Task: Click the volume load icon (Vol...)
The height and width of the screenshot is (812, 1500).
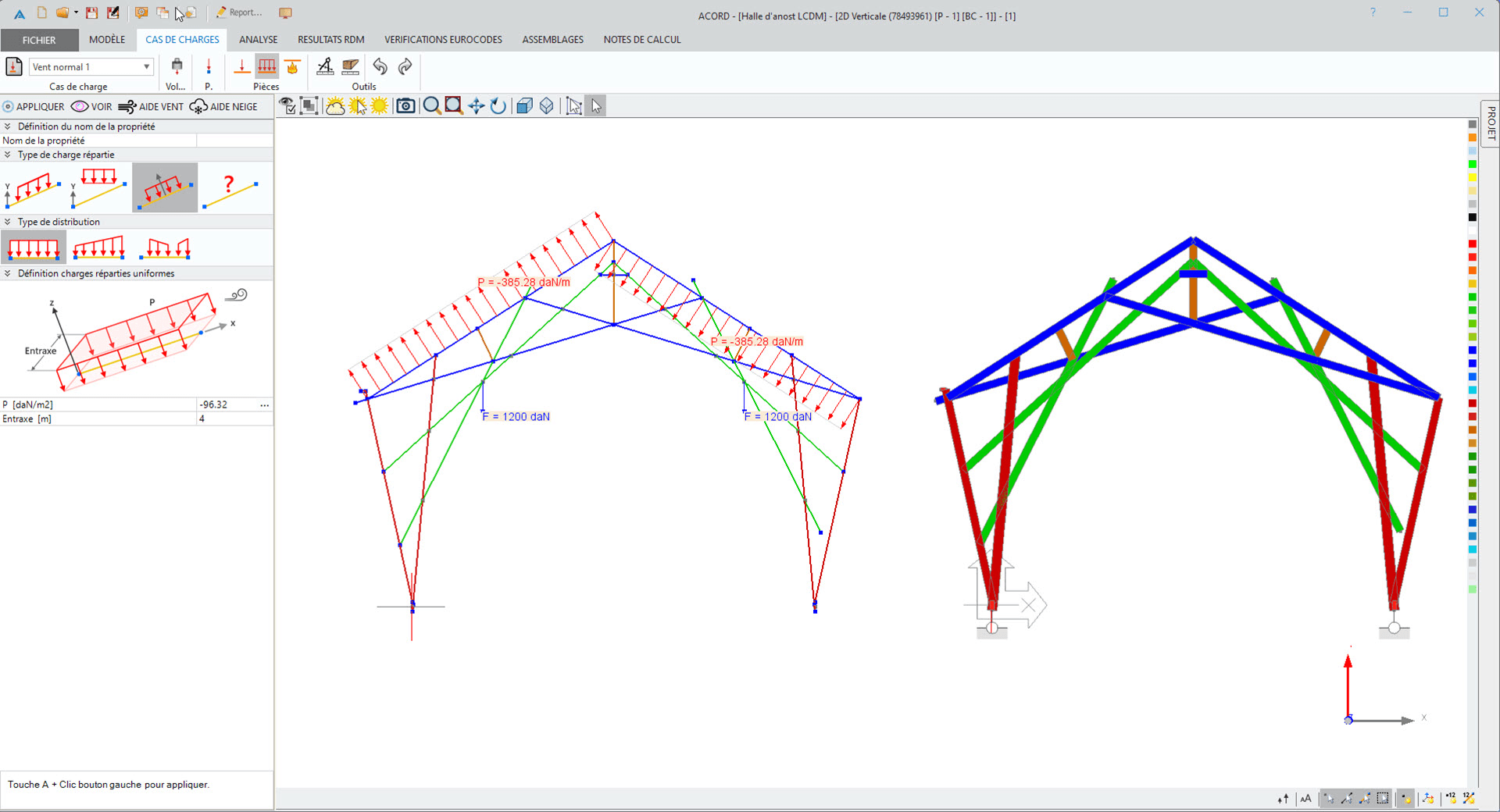Action: (x=177, y=67)
